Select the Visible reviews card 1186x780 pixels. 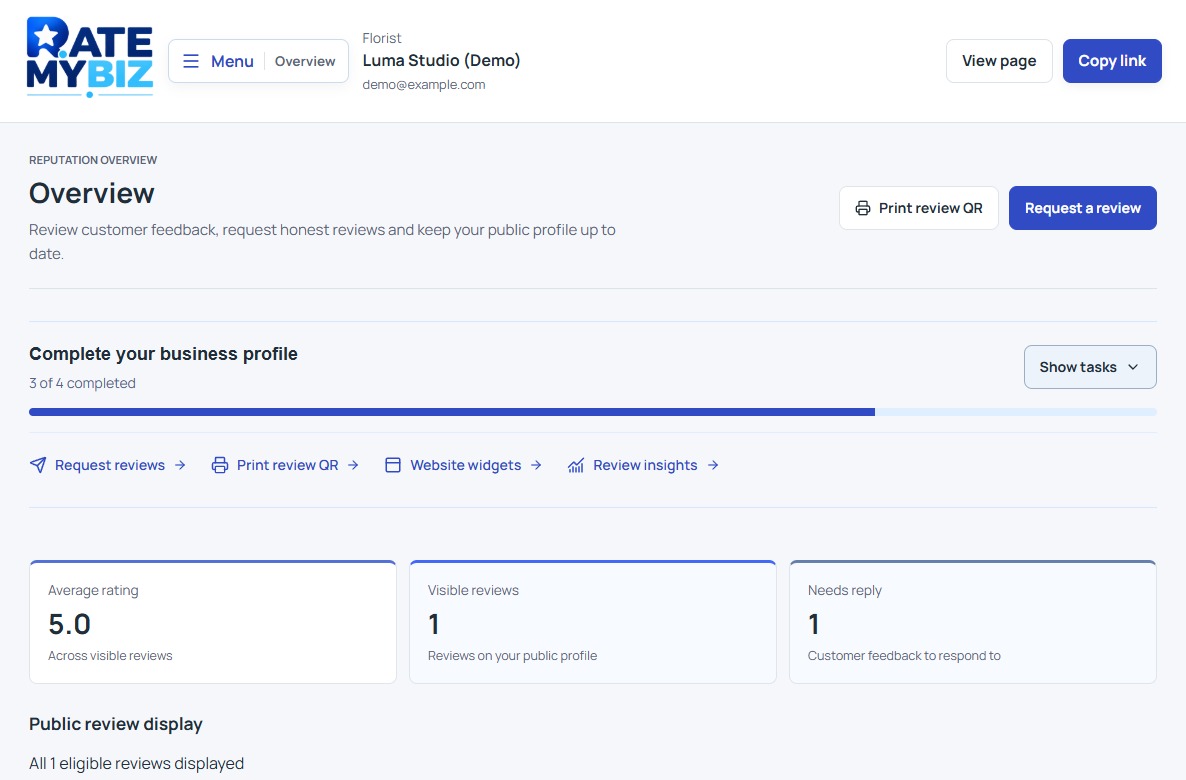[593, 622]
